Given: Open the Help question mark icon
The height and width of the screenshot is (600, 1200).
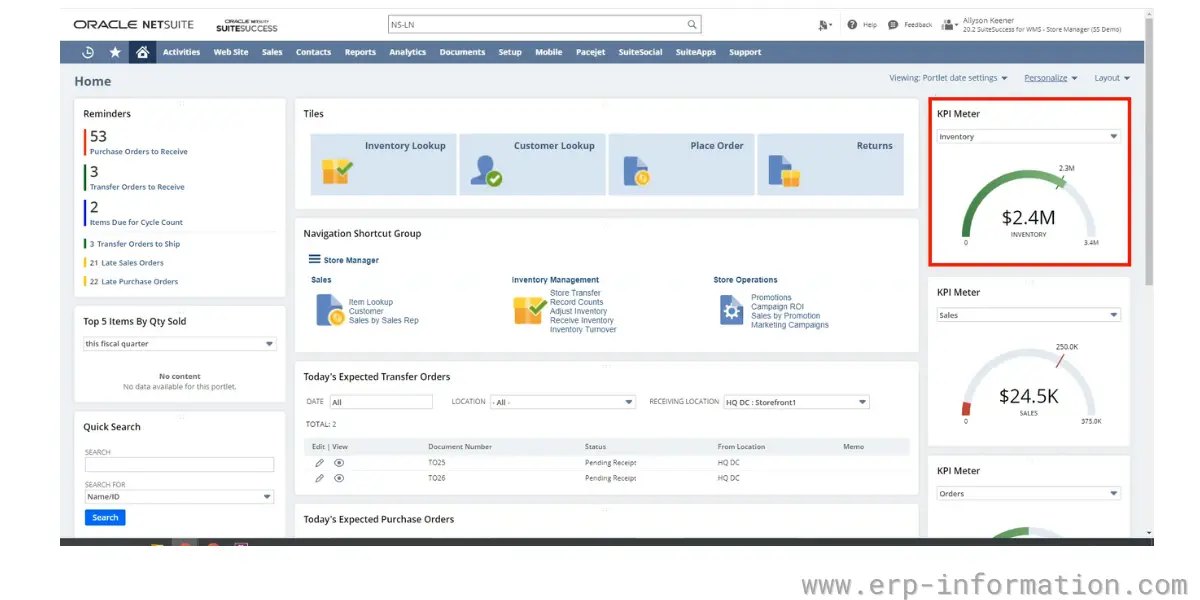Looking at the screenshot, I should click(x=852, y=24).
